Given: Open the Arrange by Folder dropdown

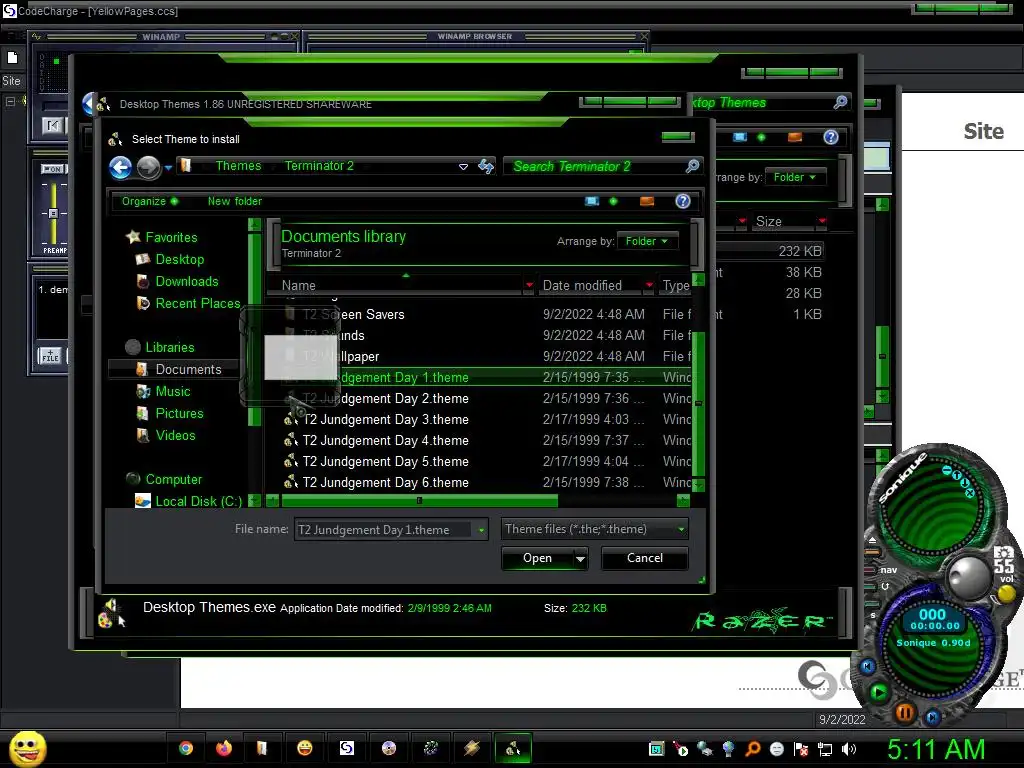Looking at the screenshot, I should click(x=647, y=241).
